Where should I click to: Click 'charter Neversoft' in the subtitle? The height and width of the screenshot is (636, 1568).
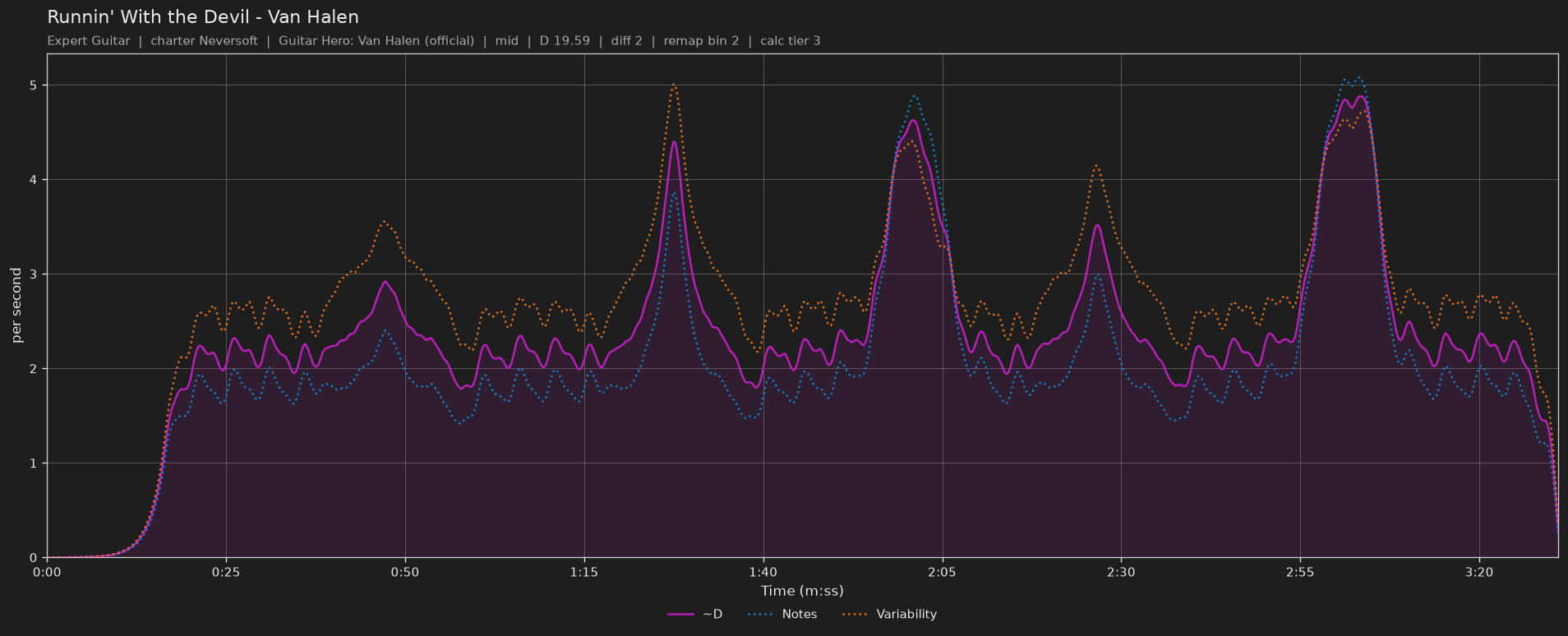coord(204,41)
